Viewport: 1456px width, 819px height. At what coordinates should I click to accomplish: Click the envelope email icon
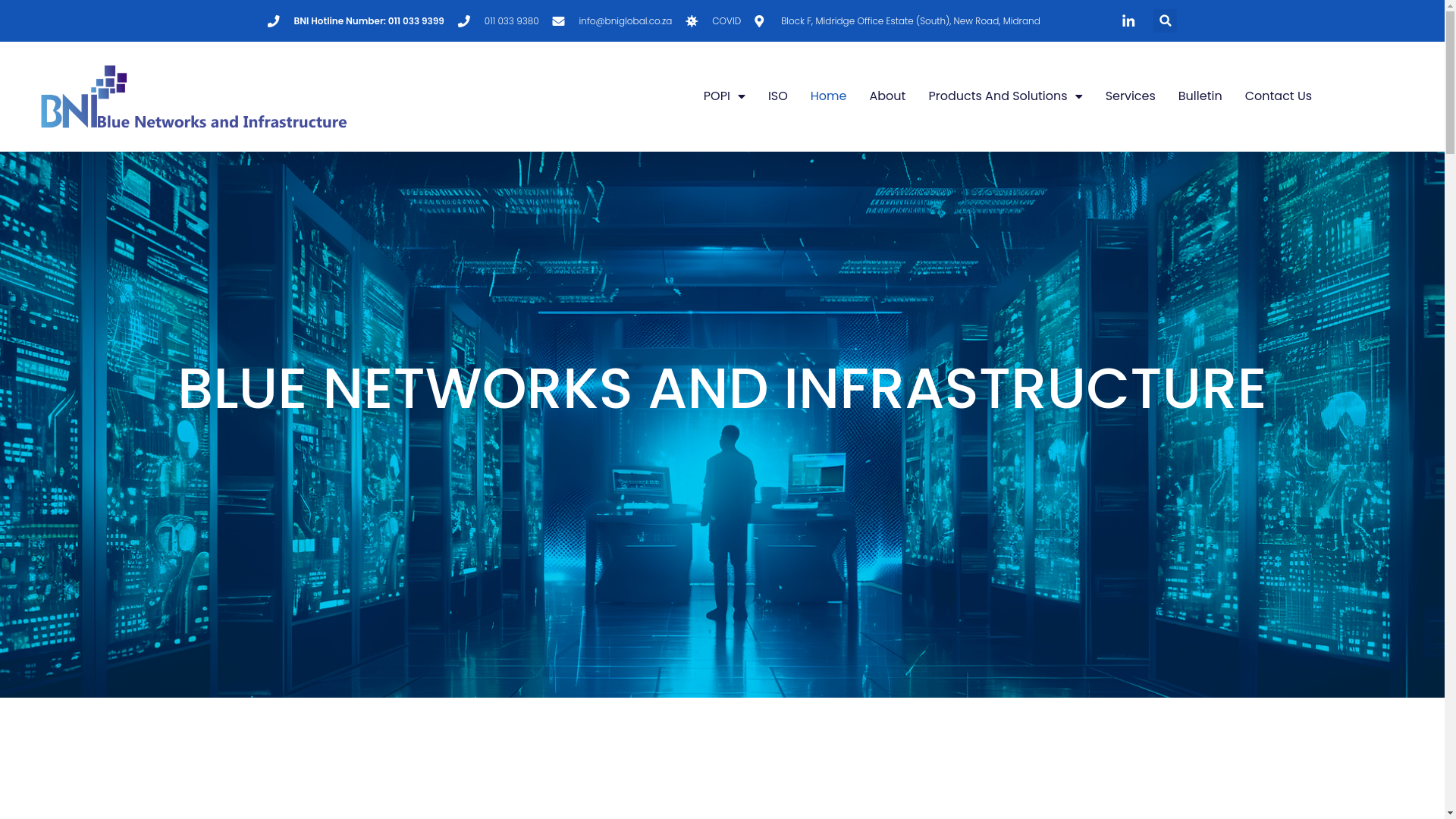point(559,21)
